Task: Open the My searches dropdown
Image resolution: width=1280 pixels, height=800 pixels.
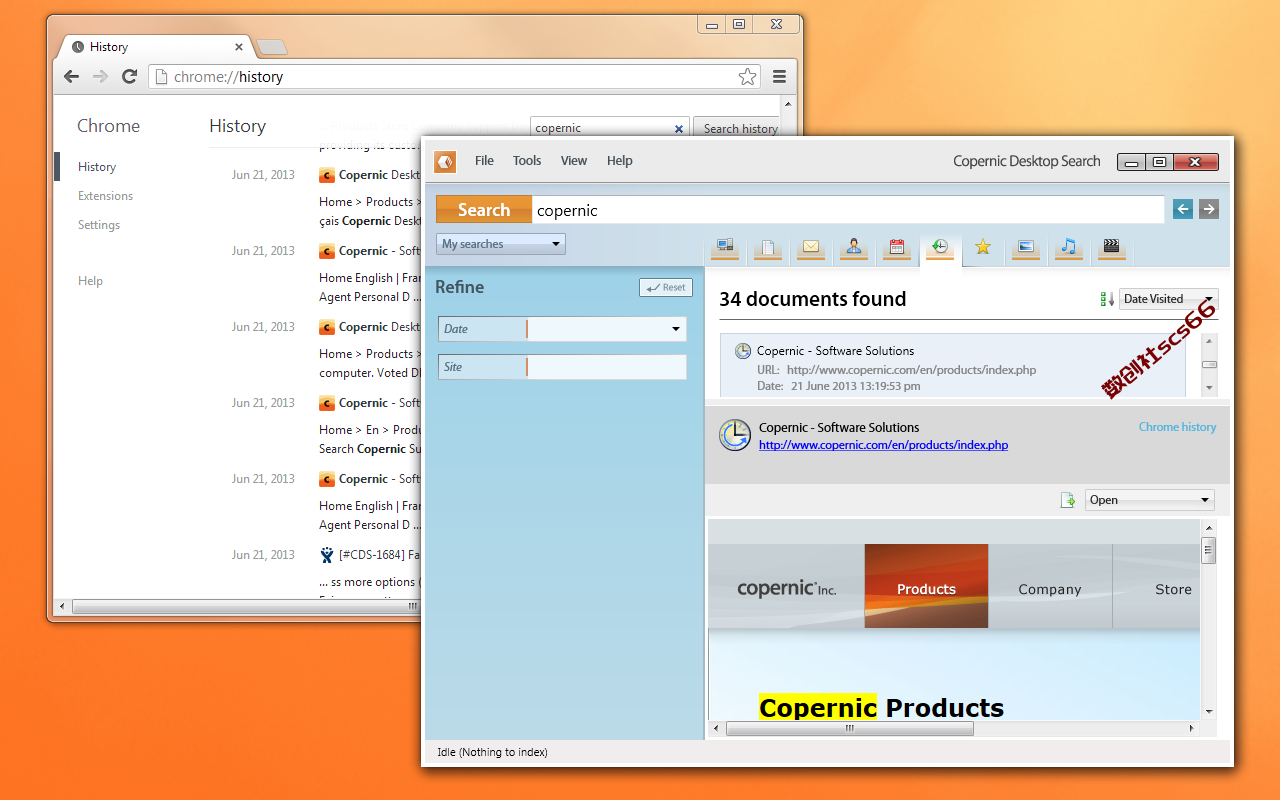Action: pos(501,244)
